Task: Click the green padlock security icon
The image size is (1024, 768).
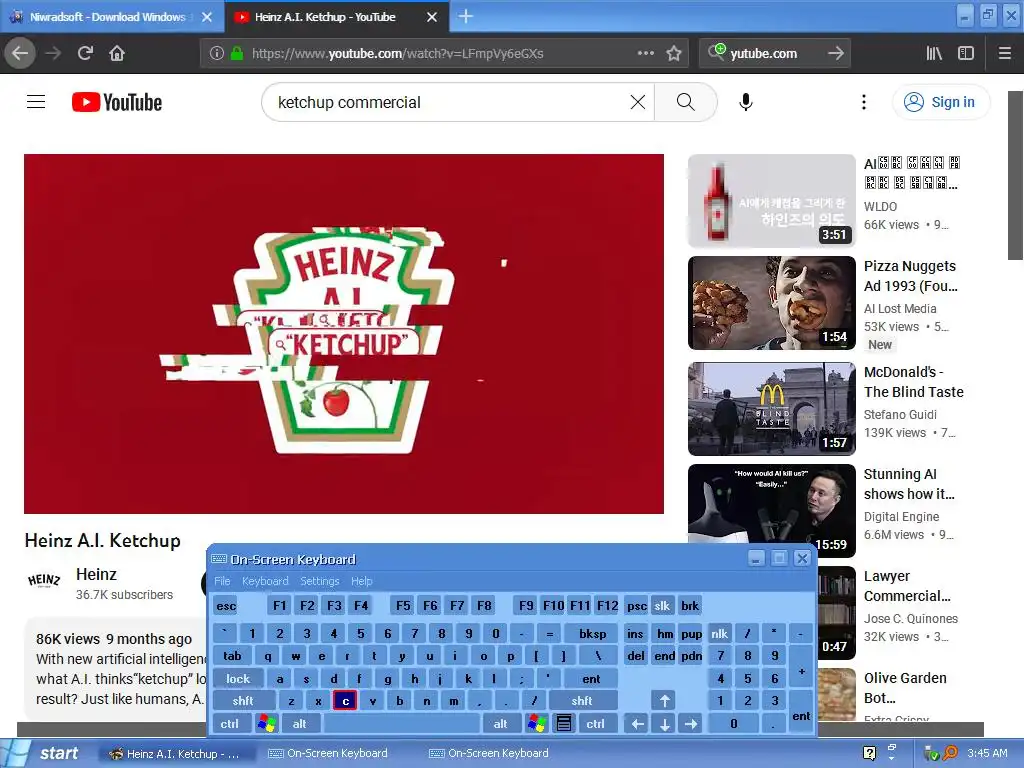Action: pyautogui.click(x=236, y=54)
